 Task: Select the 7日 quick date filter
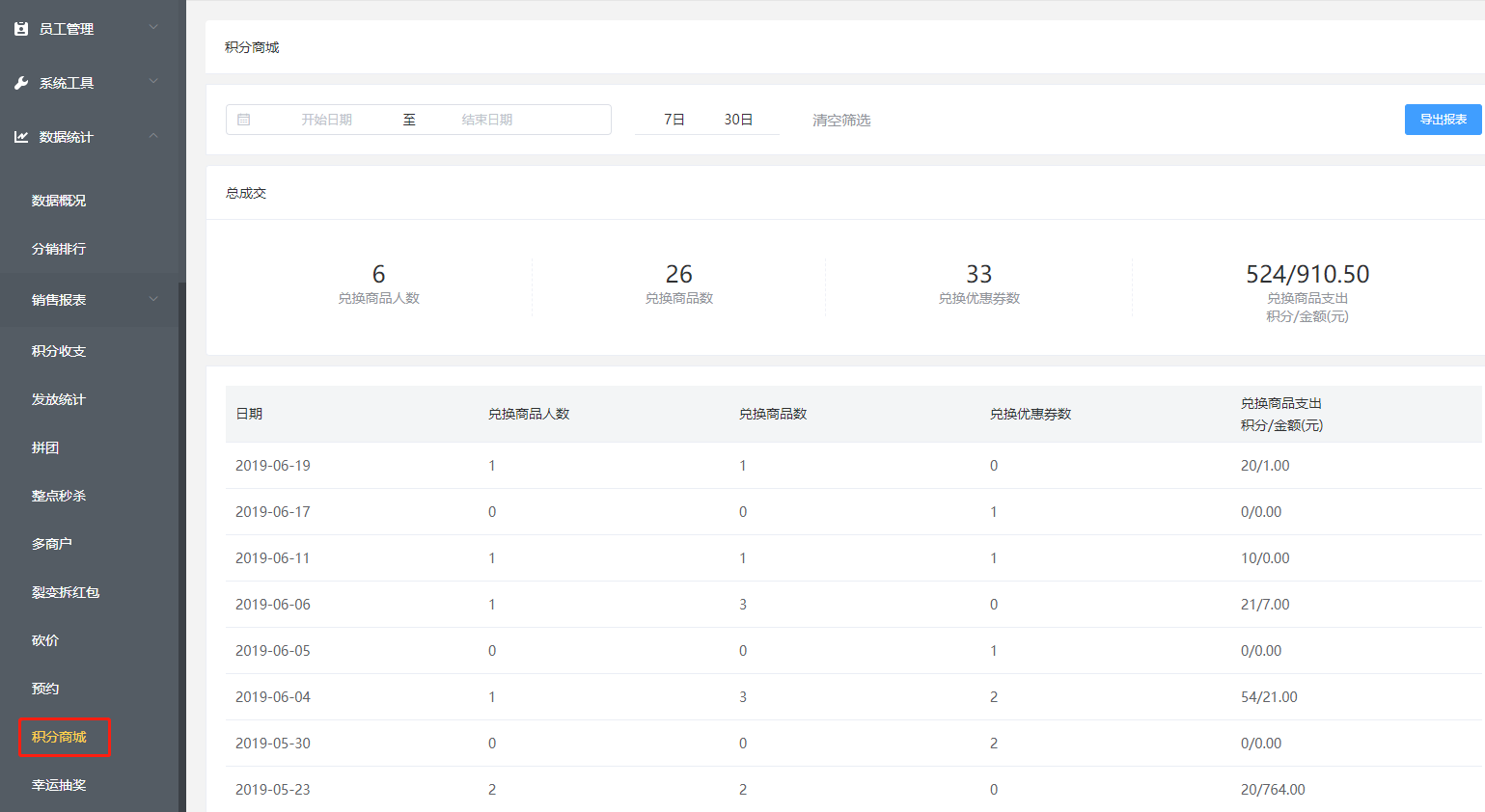pyautogui.click(x=674, y=120)
